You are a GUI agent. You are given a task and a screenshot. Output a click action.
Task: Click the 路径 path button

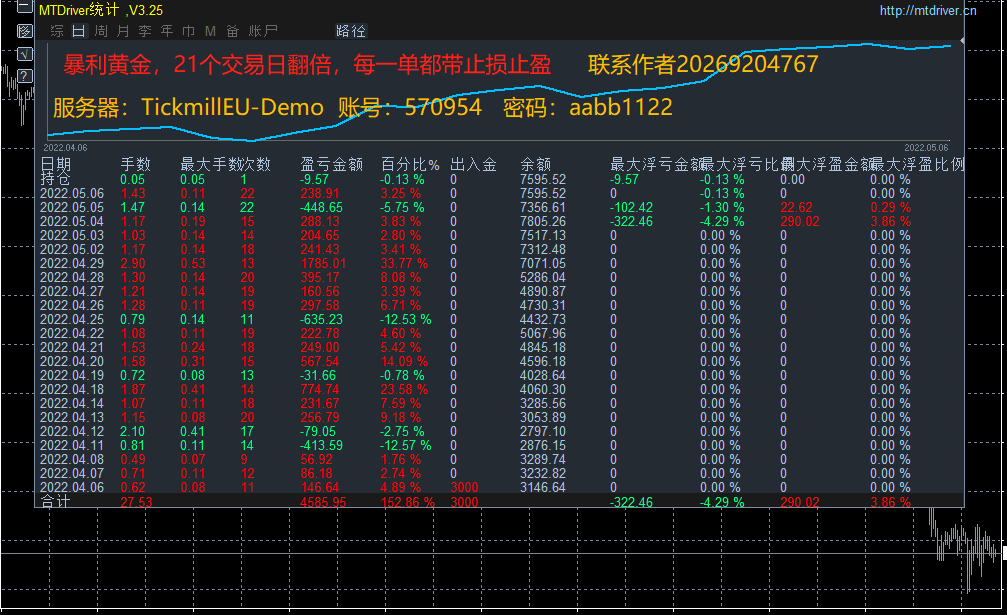click(x=351, y=31)
